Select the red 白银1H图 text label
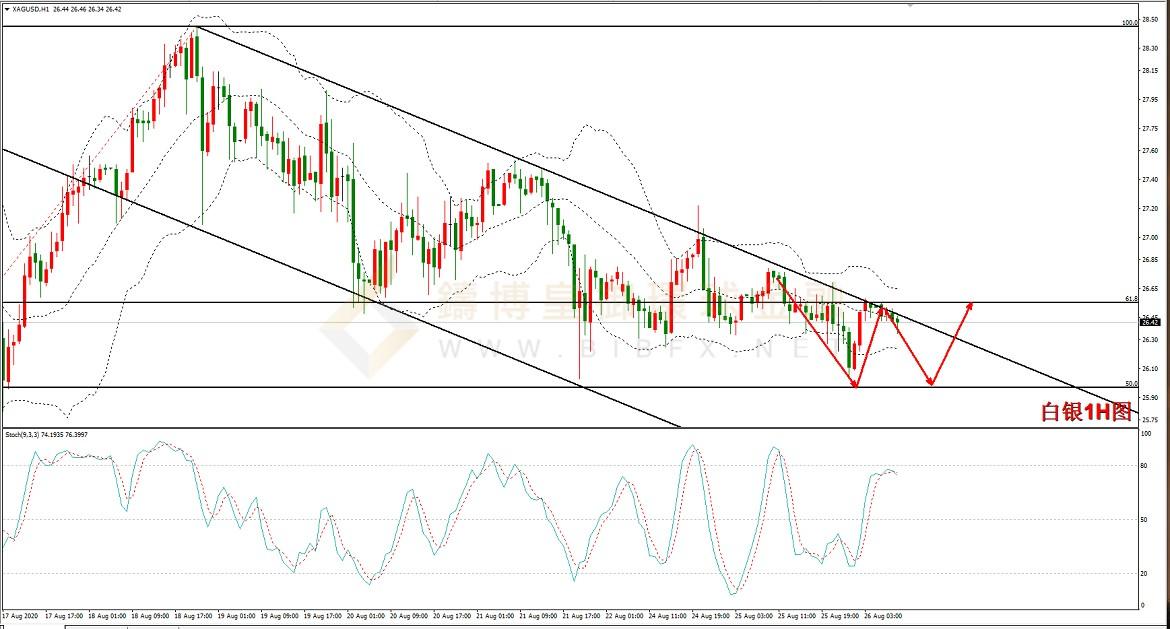This screenshot has height=629, width=1170. click(x=1086, y=412)
